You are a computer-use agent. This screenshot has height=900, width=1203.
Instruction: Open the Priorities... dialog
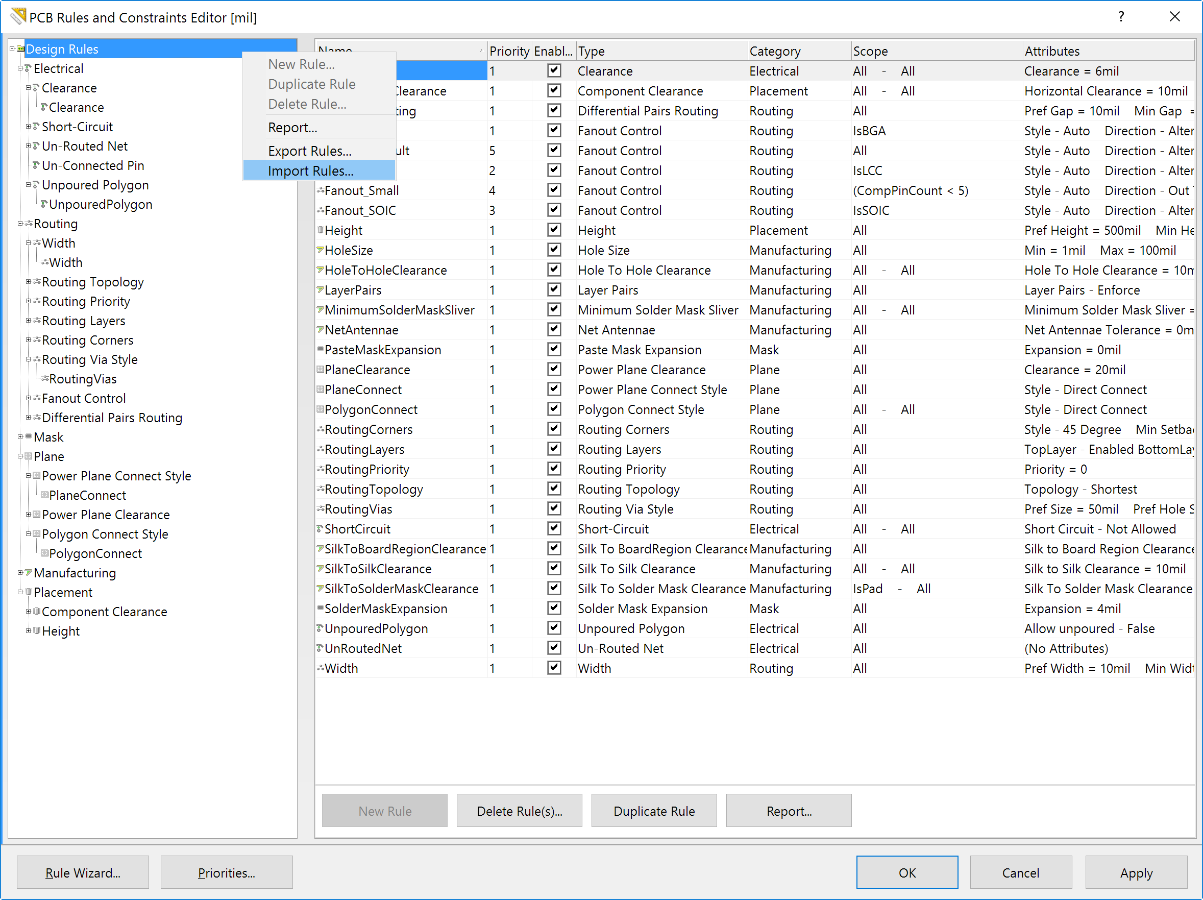[227, 873]
